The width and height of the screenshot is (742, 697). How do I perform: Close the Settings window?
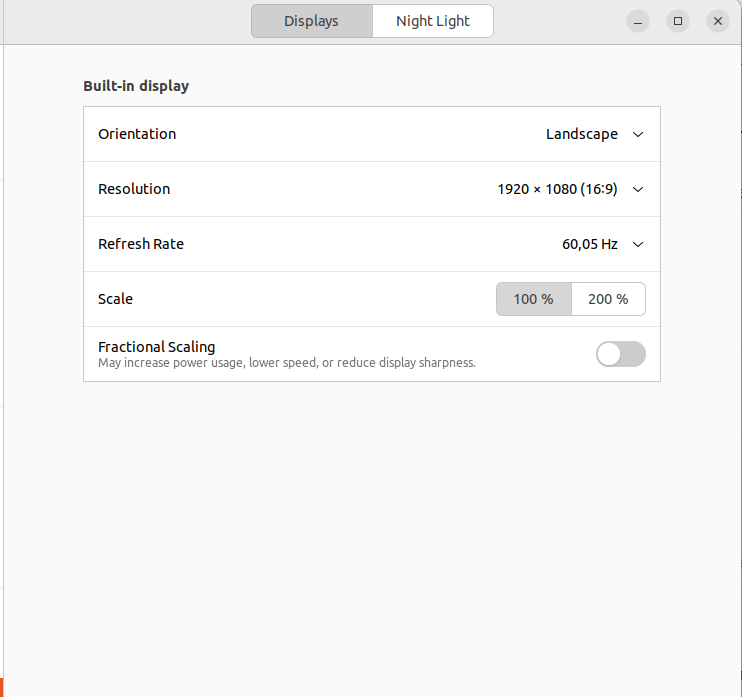tap(717, 21)
